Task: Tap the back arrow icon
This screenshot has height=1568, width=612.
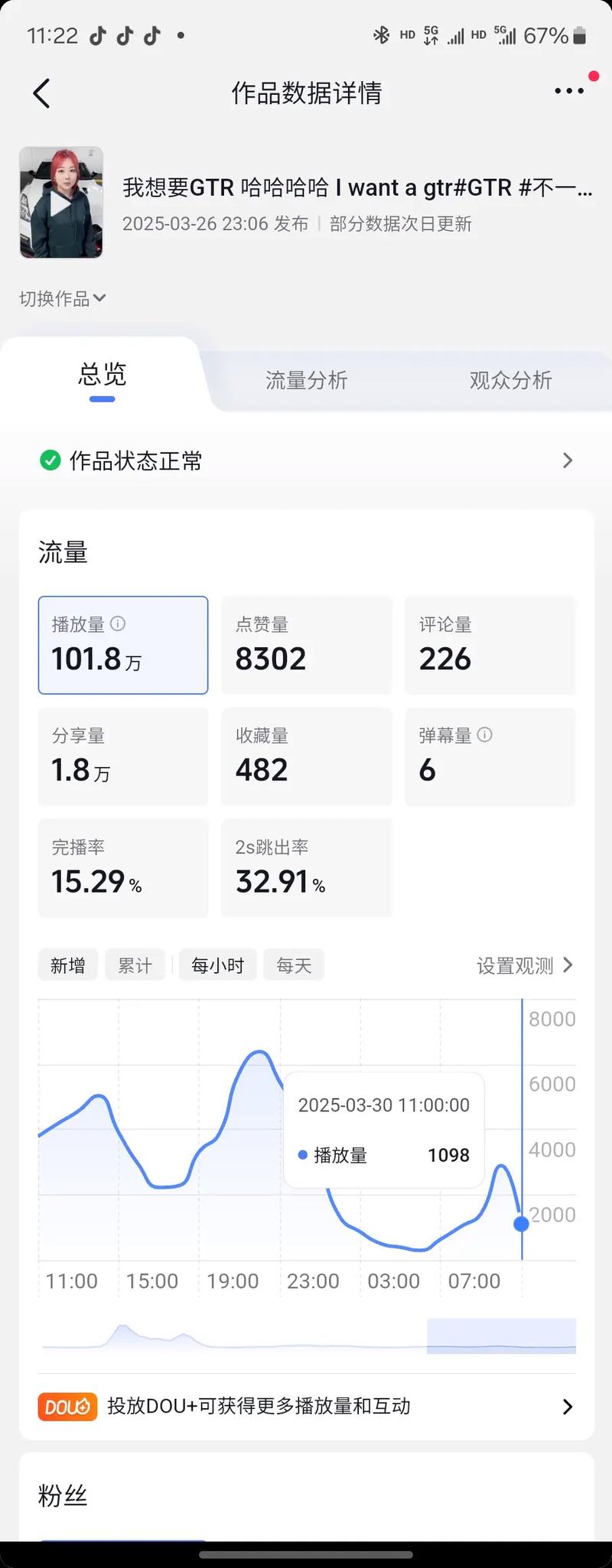Action: click(42, 93)
